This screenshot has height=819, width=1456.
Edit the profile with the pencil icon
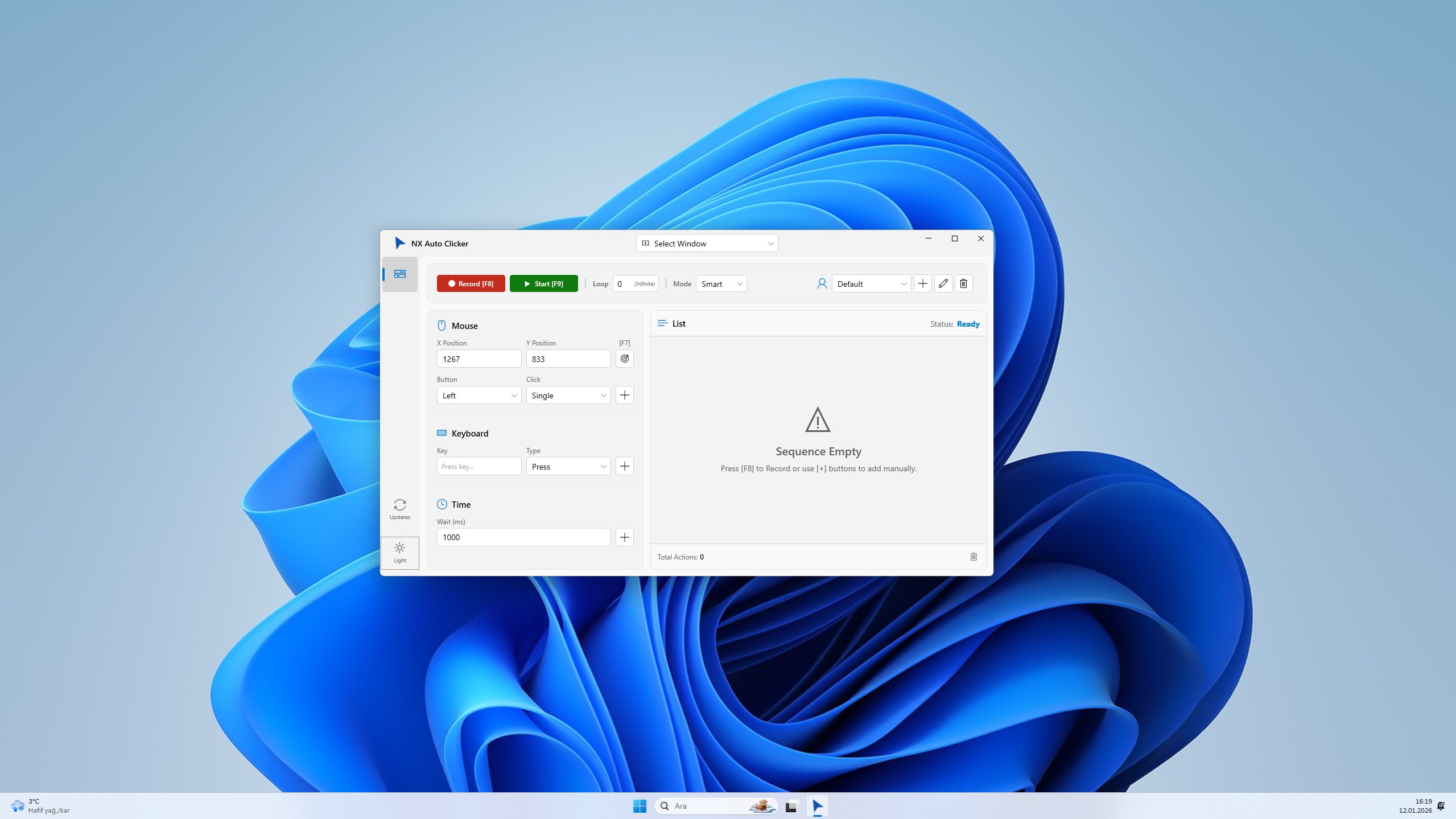(943, 283)
